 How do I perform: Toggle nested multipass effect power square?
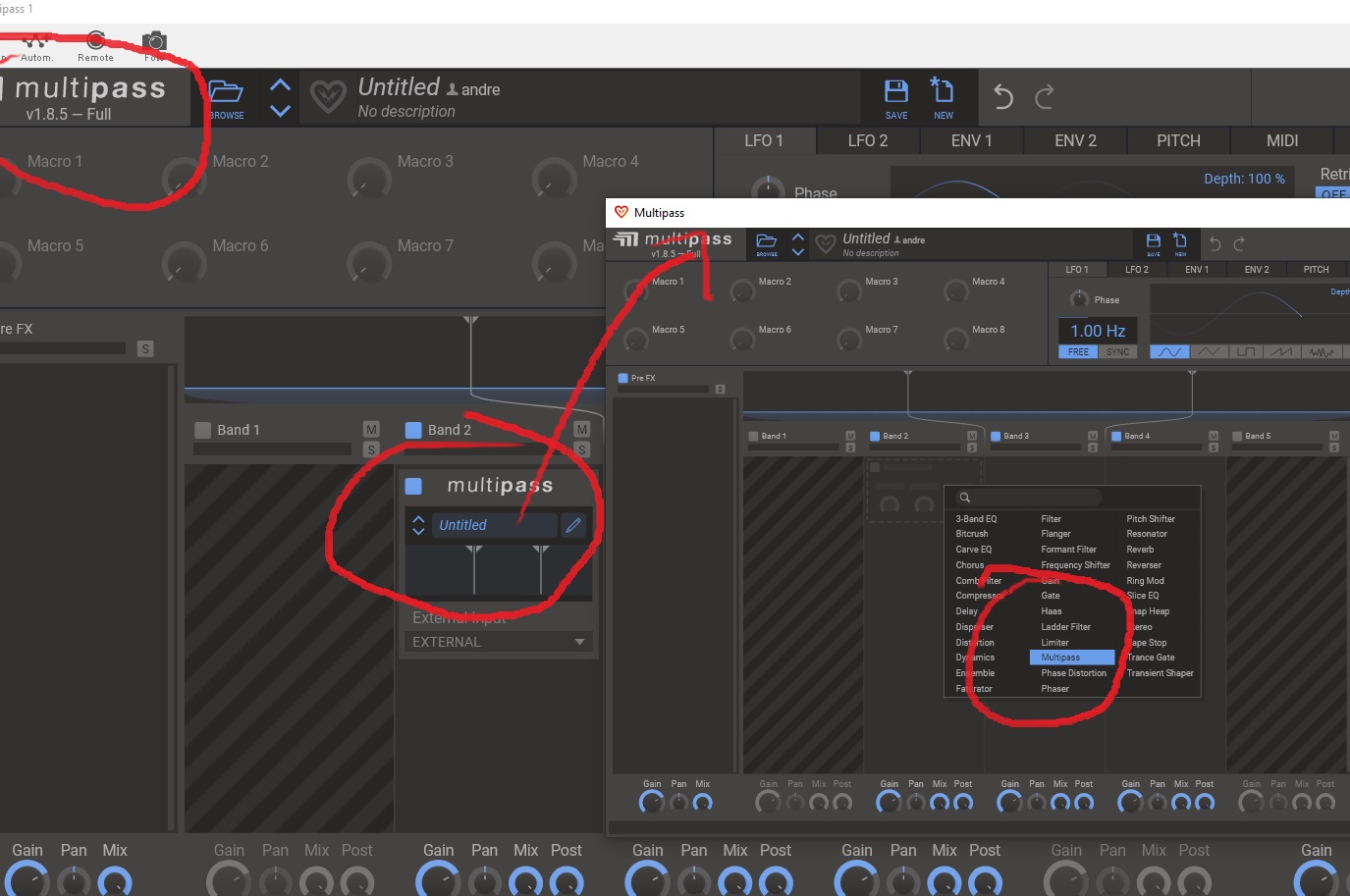tap(413, 486)
